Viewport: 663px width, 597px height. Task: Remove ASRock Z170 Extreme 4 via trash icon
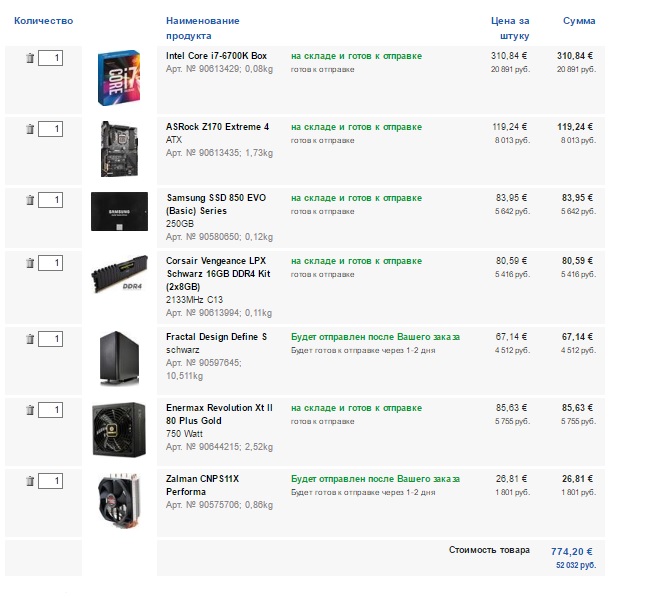click(30, 129)
